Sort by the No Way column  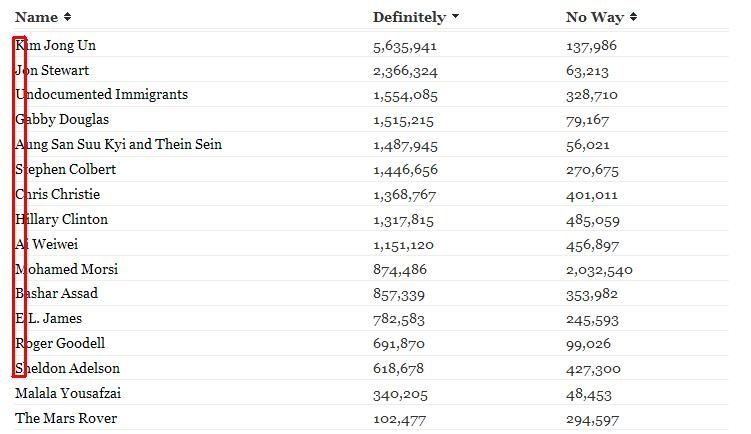pos(601,17)
